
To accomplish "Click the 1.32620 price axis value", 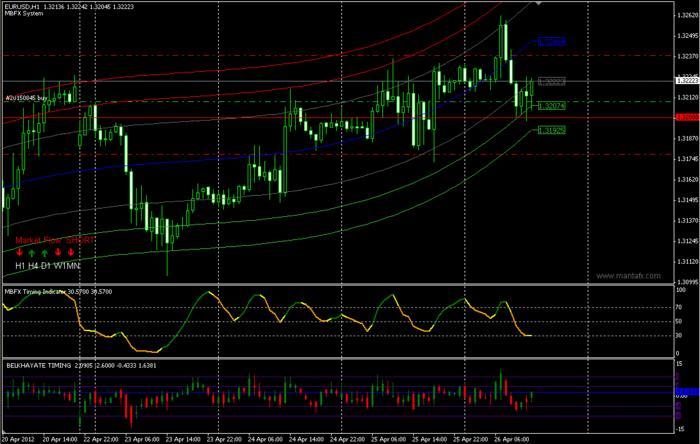I will [x=688, y=15].
